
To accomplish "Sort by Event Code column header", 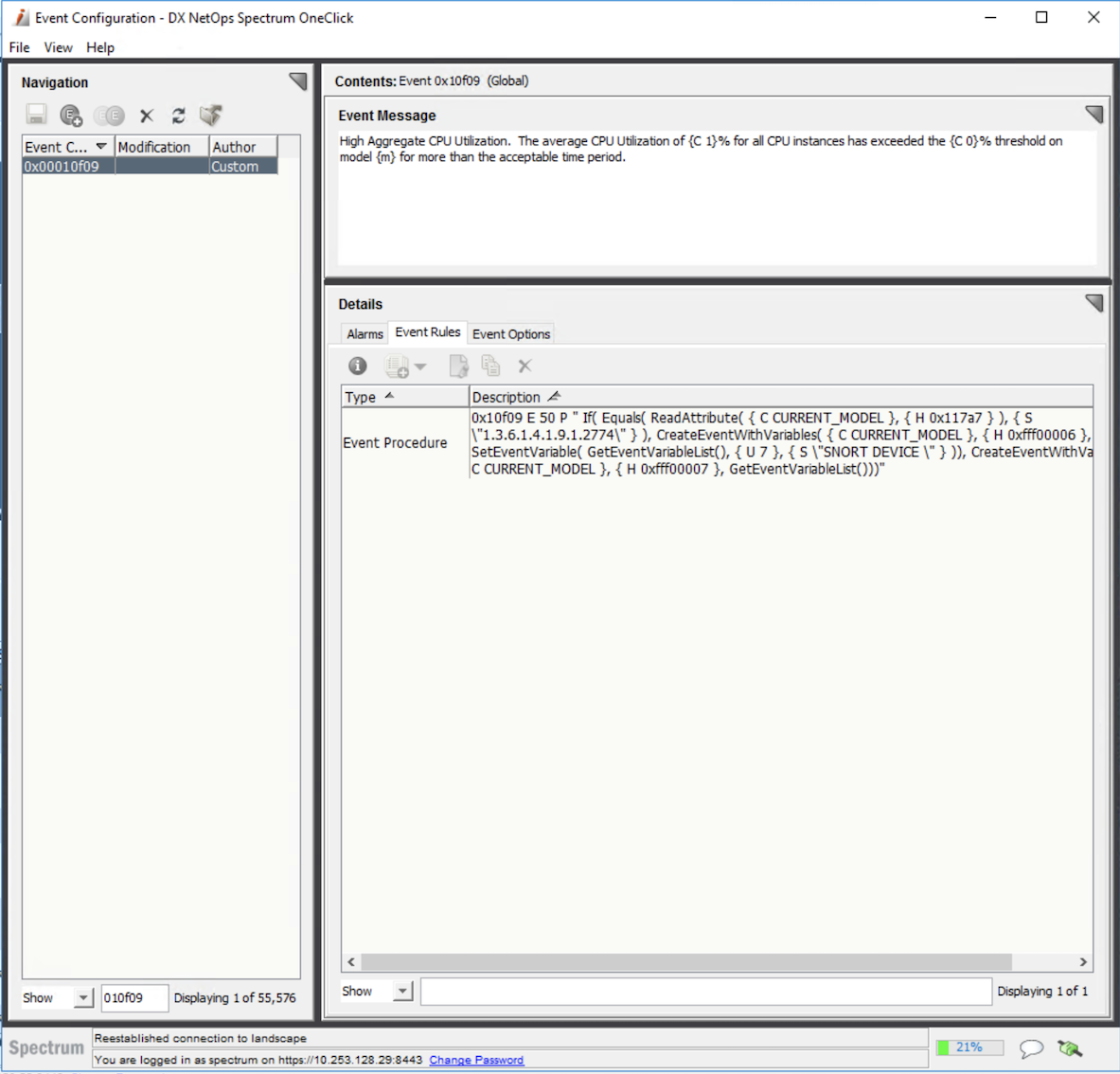I will [68, 147].
